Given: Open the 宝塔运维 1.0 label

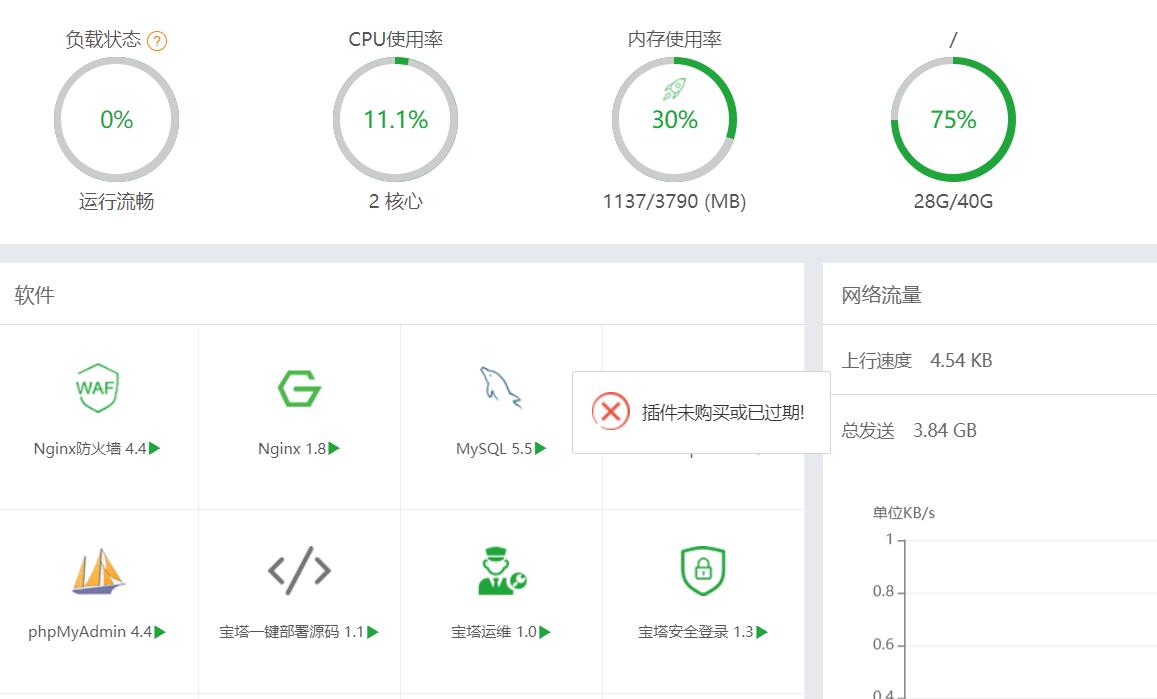Looking at the screenshot, I should point(494,633).
